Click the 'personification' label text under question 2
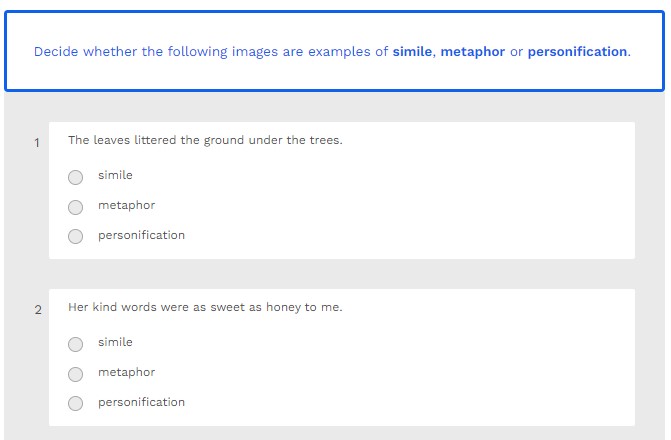Image resolution: width=671 pixels, height=440 pixels. point(141,402)
